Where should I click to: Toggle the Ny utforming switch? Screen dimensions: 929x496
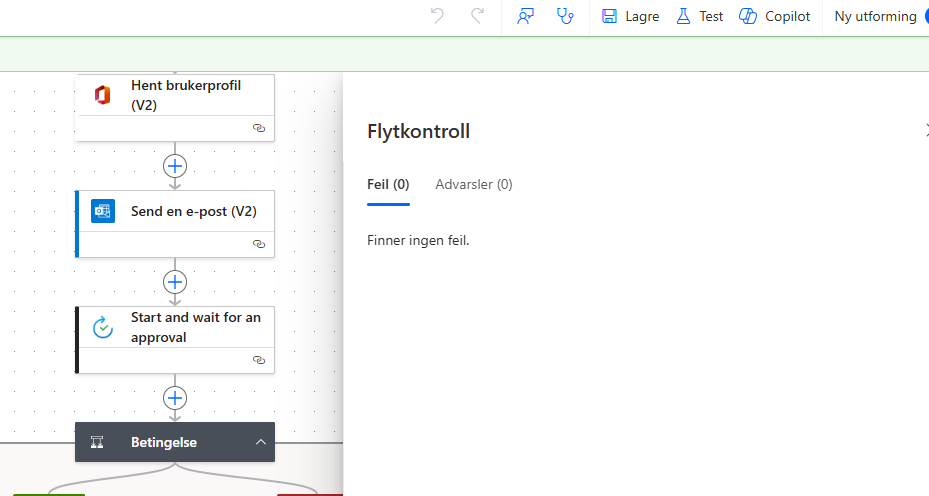pos(924,16)
